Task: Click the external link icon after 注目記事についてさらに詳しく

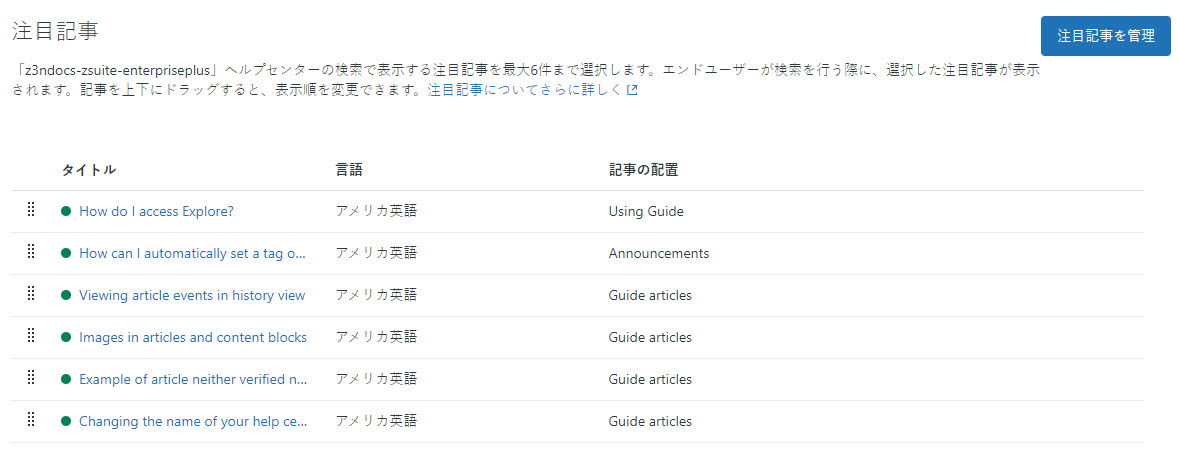Action: 633,91
